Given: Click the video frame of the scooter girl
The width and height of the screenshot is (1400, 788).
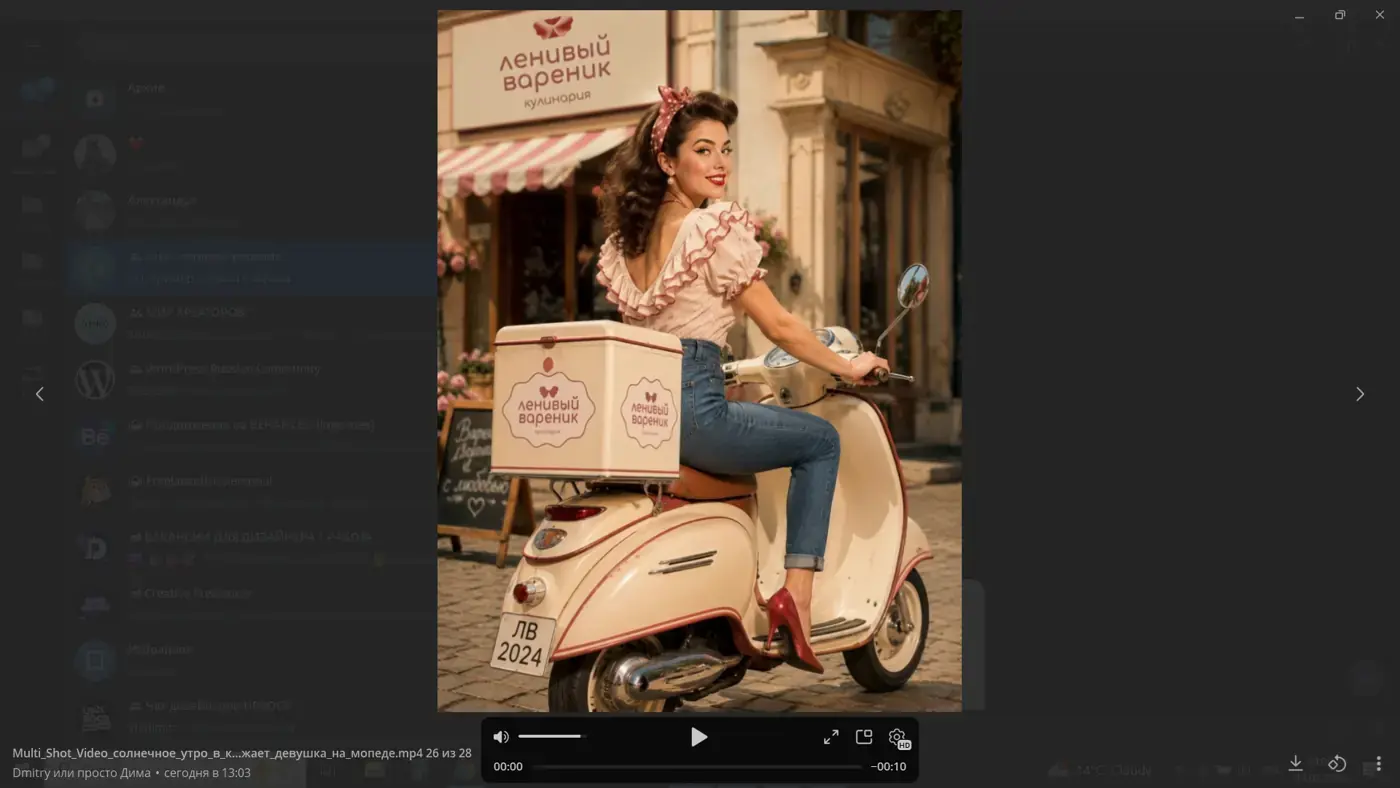Looking at the screenshot, I should (x=699, y=360).
